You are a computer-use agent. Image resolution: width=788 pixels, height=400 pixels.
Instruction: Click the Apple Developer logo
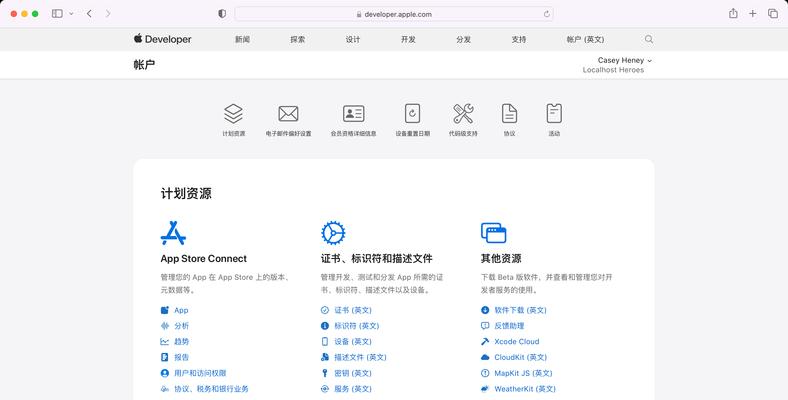click(162, 39)
